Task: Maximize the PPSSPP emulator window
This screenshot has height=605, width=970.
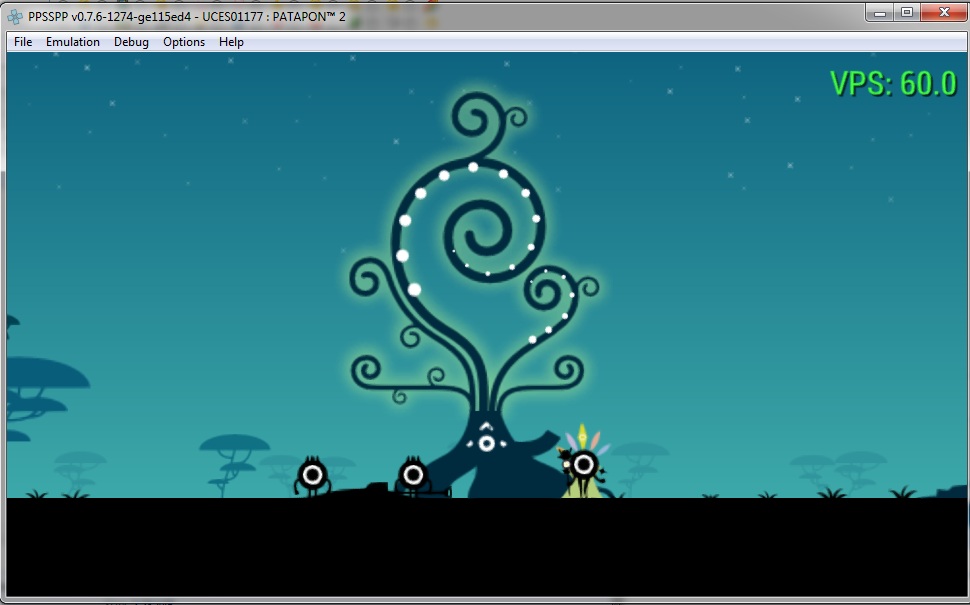Action: [907, 12]
